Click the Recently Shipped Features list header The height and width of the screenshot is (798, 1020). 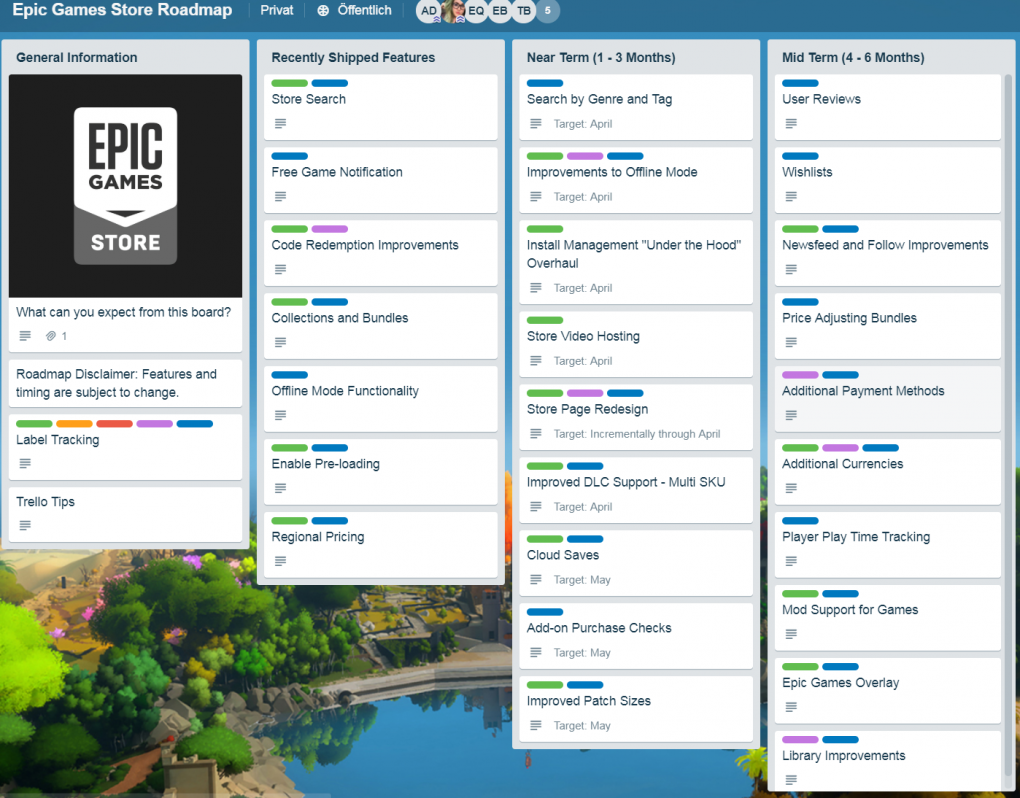(x=353, y=57)
